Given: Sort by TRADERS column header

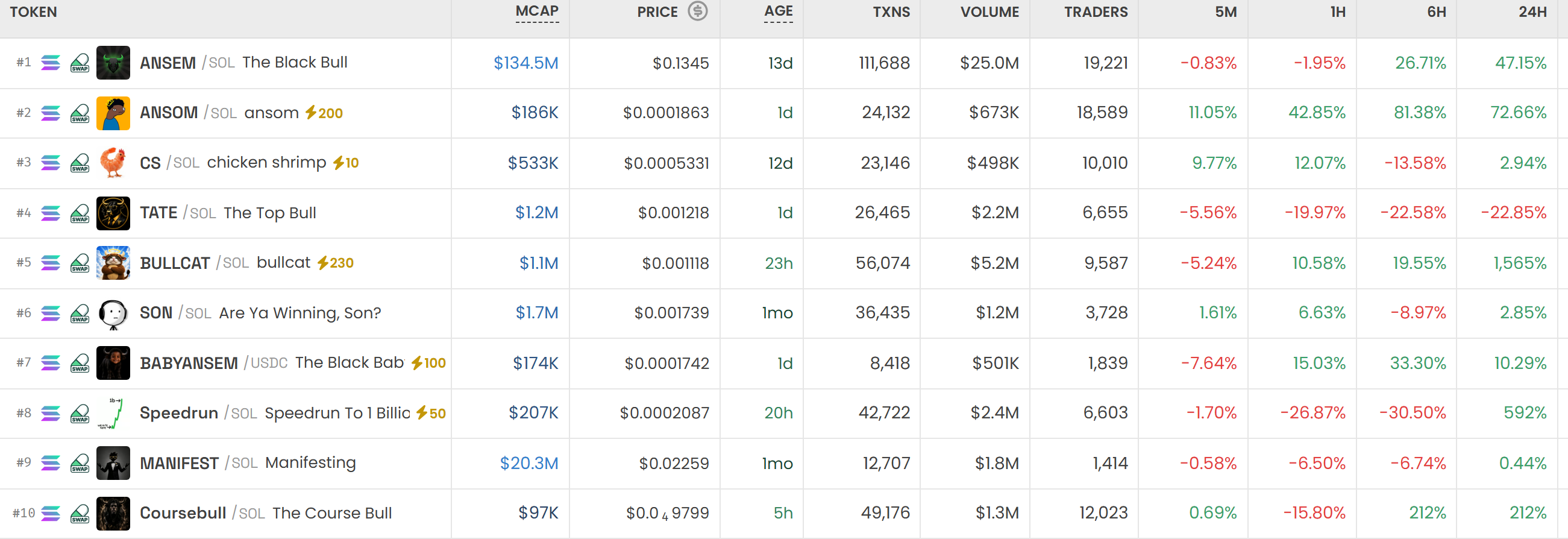Looking at the screenshot, I should [1096, 12].
